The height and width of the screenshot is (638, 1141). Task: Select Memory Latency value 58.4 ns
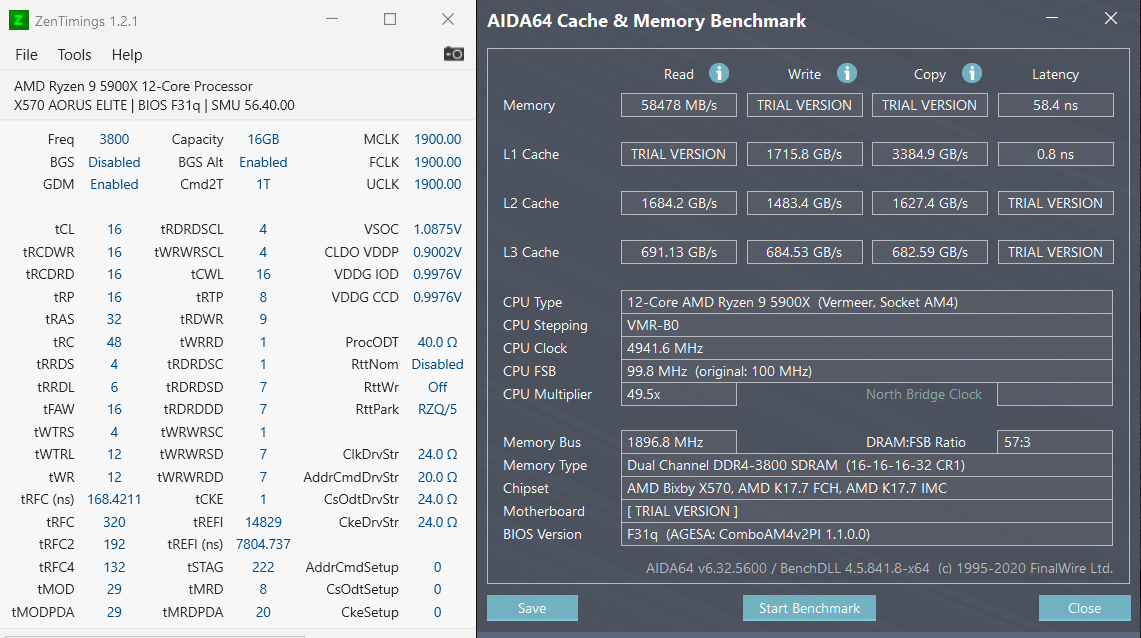tap(1055, 105)
